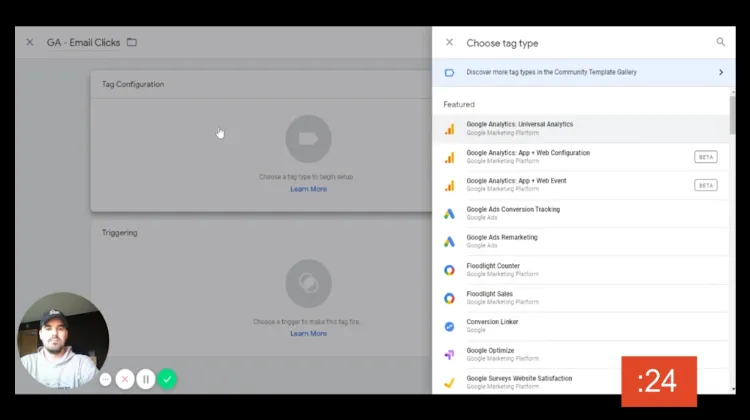The image size is (750, 420).
Task: Click scrollbar down arrow in tag list
Action: pyautogui.click(x=733, y=390)
